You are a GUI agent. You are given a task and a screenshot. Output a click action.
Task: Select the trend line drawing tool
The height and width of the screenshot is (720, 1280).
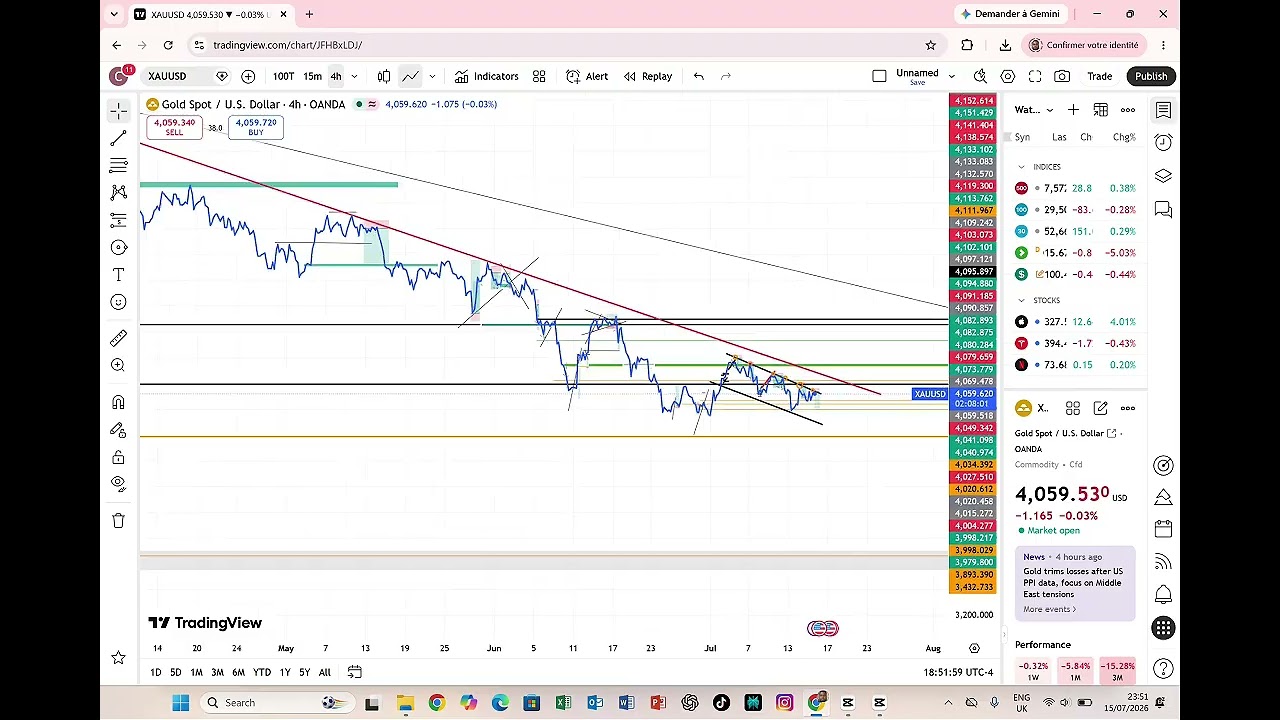(118, 138)
